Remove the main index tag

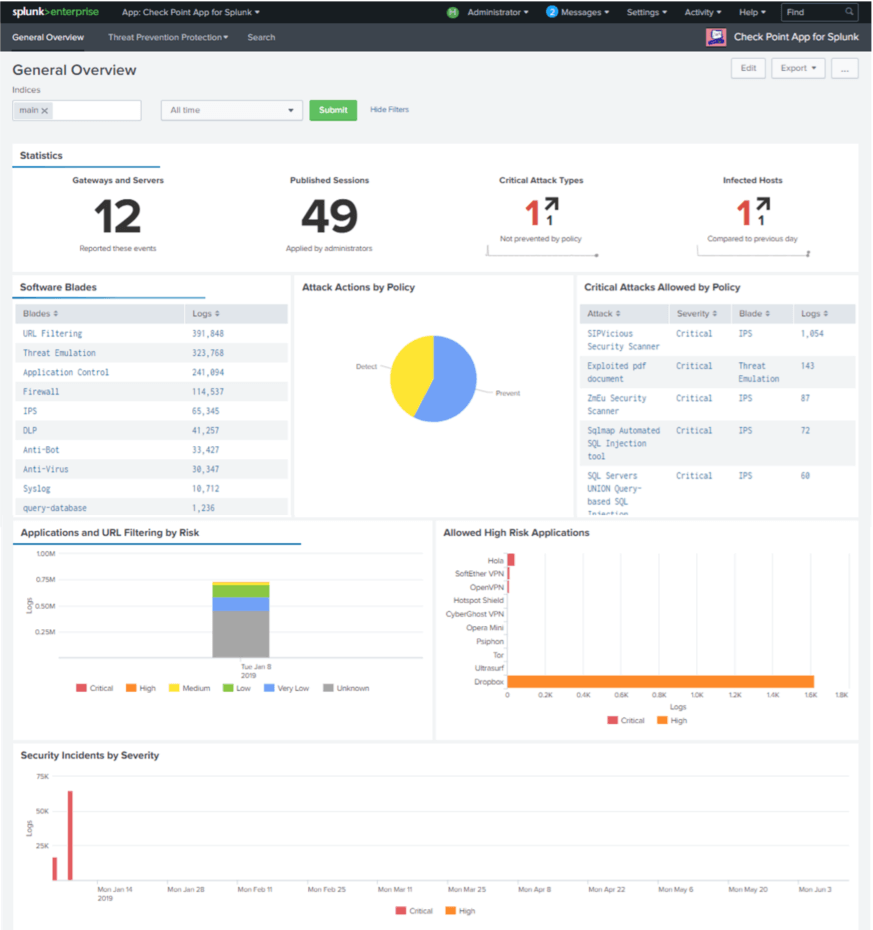[44, 110]
